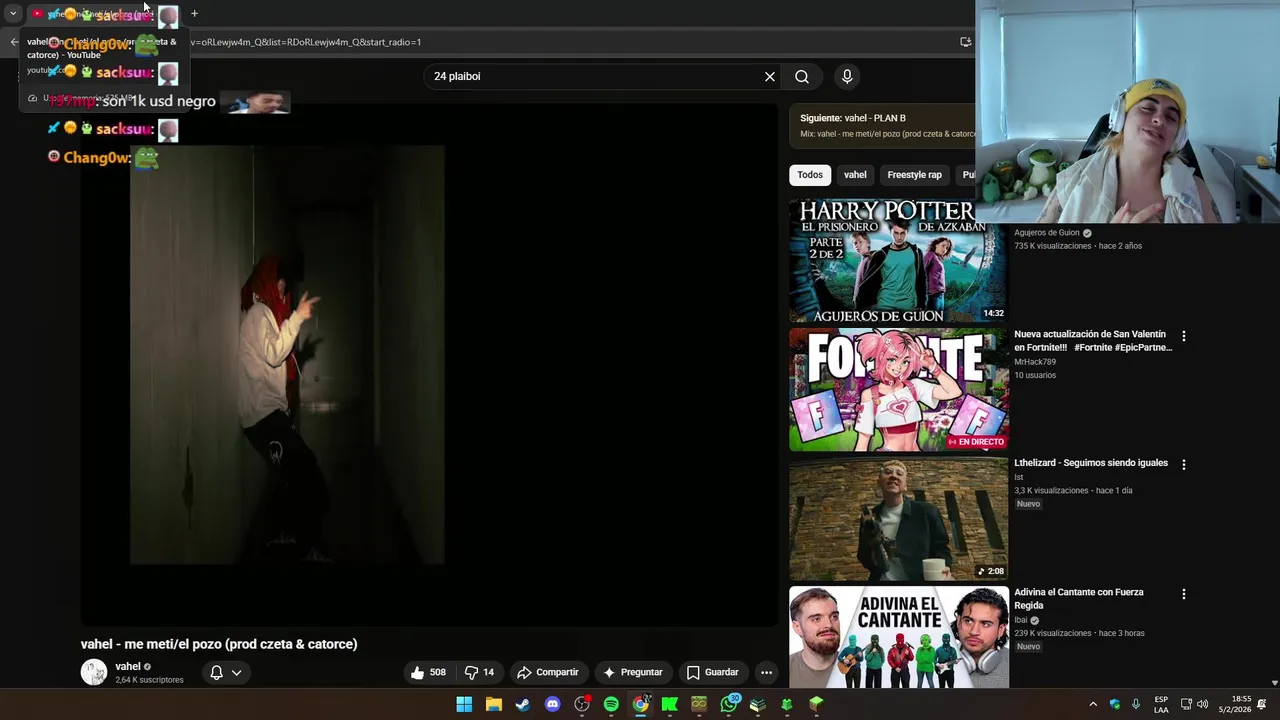Select the vahel filter chip

pos(855,175)
